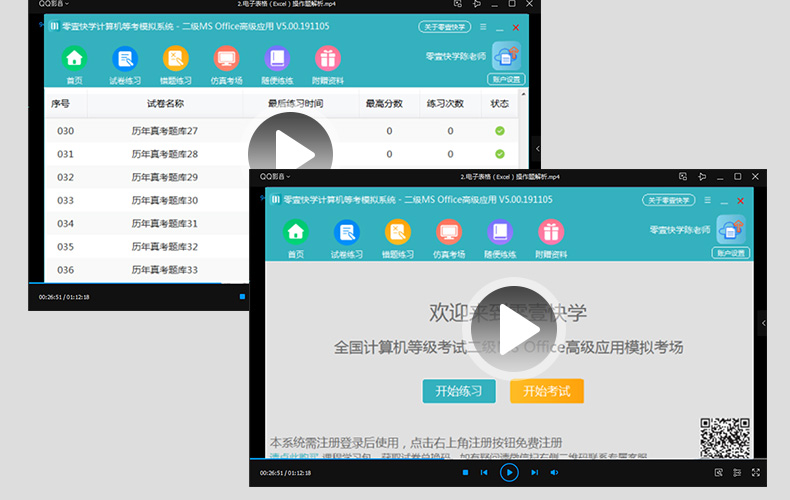
Task: Click 开始考试 button
Action: coord(547,391)
